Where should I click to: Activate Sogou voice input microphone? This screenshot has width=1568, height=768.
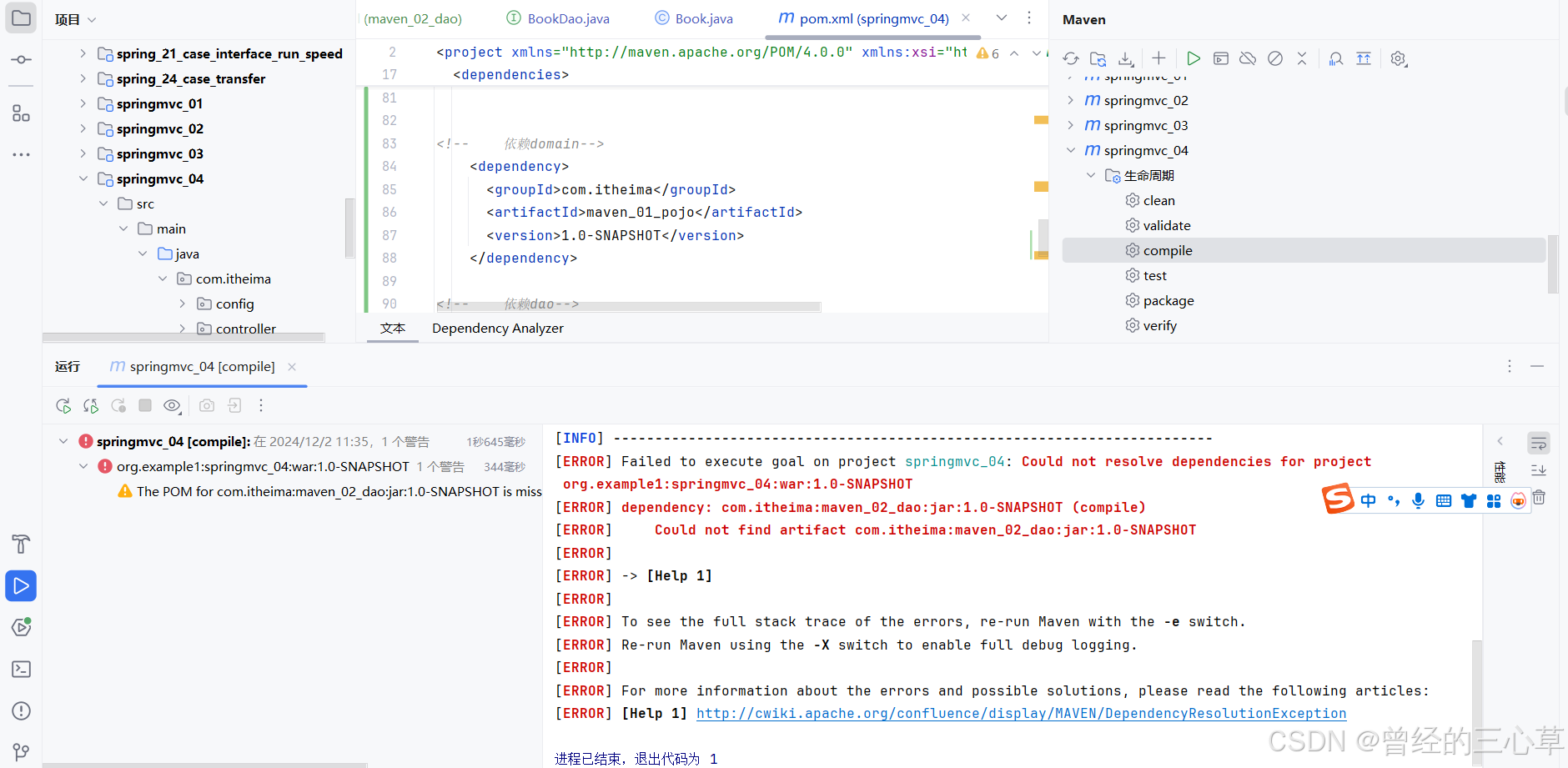[x=1418, y=500]
